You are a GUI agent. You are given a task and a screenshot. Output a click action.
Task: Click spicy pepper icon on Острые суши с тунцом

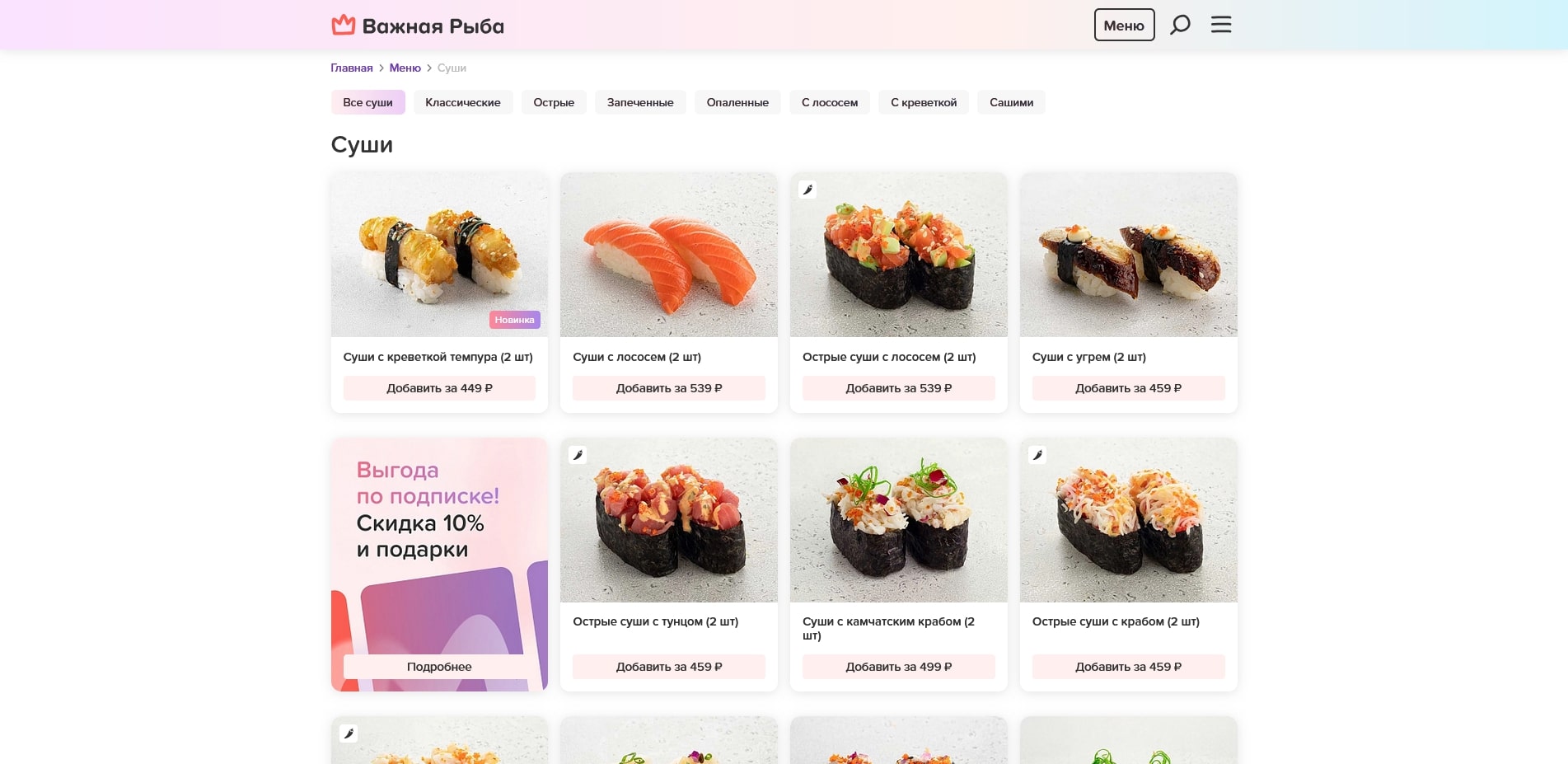(x=578, y=455)
